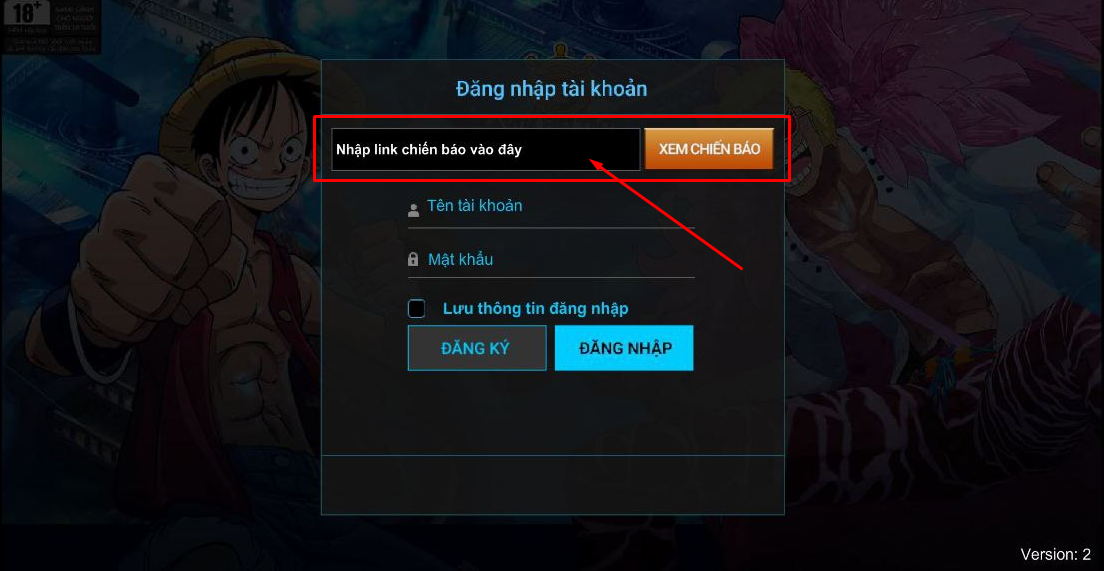Focus the Nhập link chiến báo input box
Image resolution: width=1104 pixels, height=571 pixels.
[x=486, y=149]
